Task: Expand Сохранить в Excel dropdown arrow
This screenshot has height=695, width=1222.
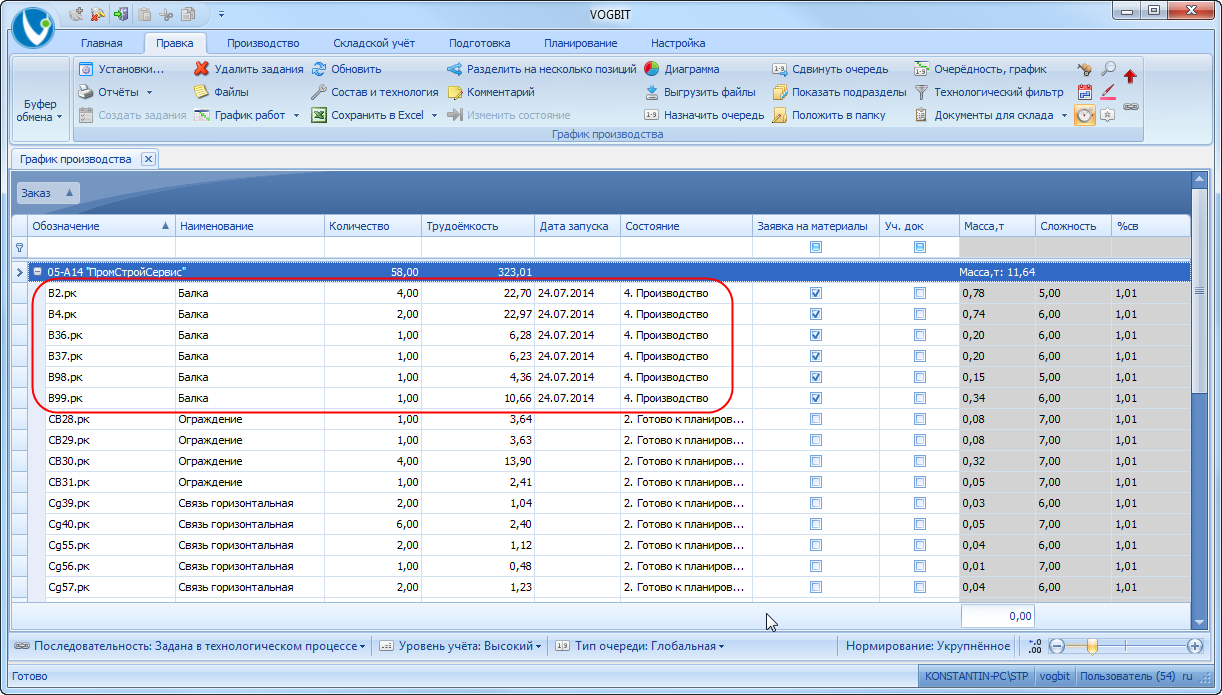Action: (435, 116)
